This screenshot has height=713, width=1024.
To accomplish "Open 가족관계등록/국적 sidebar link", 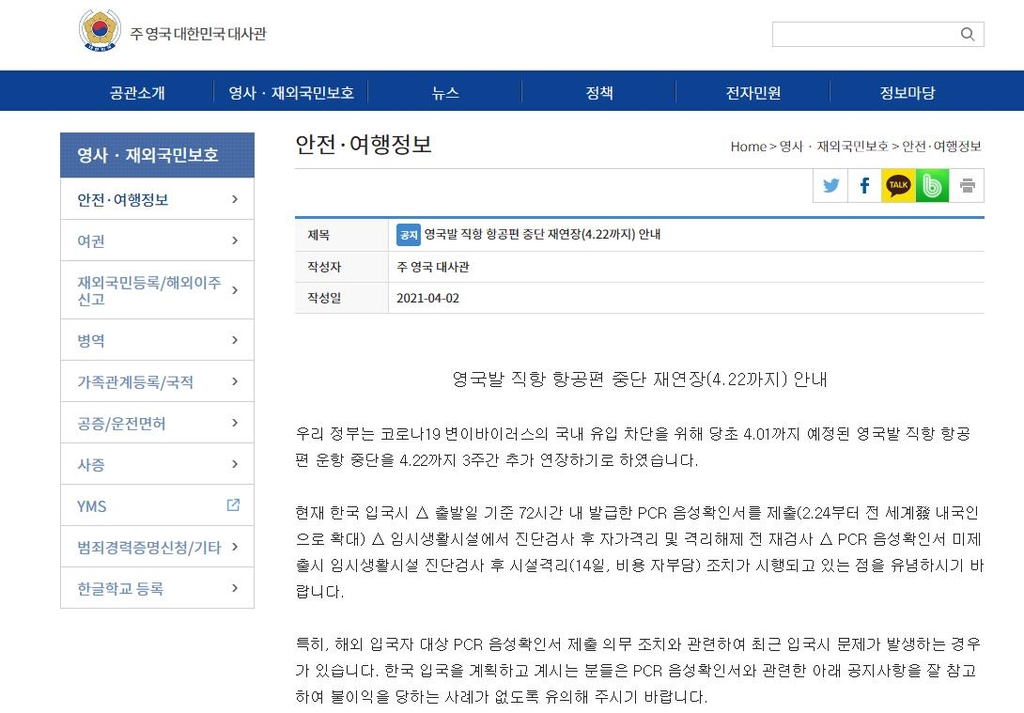I will pyautogui.click(x=136, y=382).
